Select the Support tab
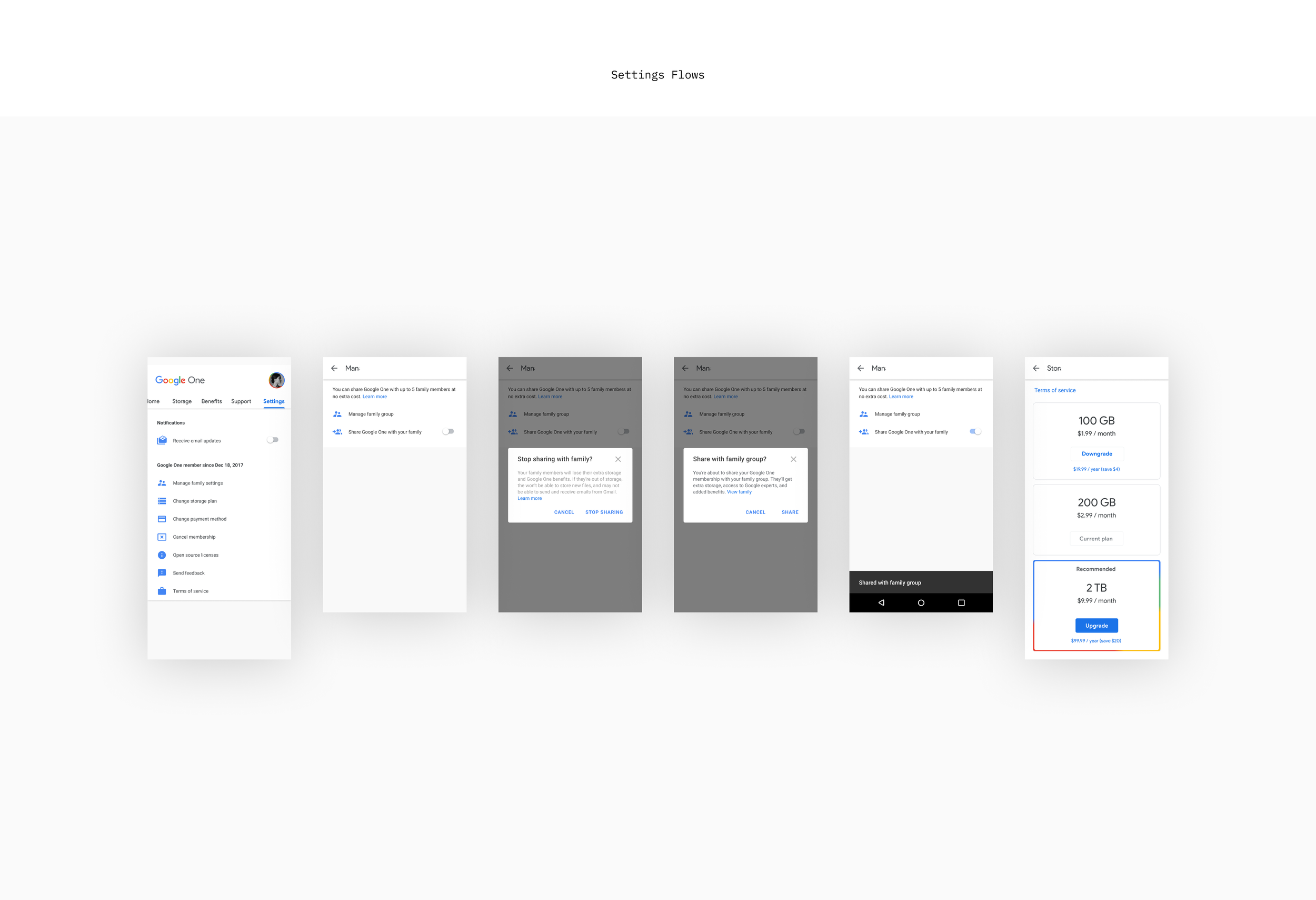The height and width of the screenshot is (900, 1316). [241, 401]
